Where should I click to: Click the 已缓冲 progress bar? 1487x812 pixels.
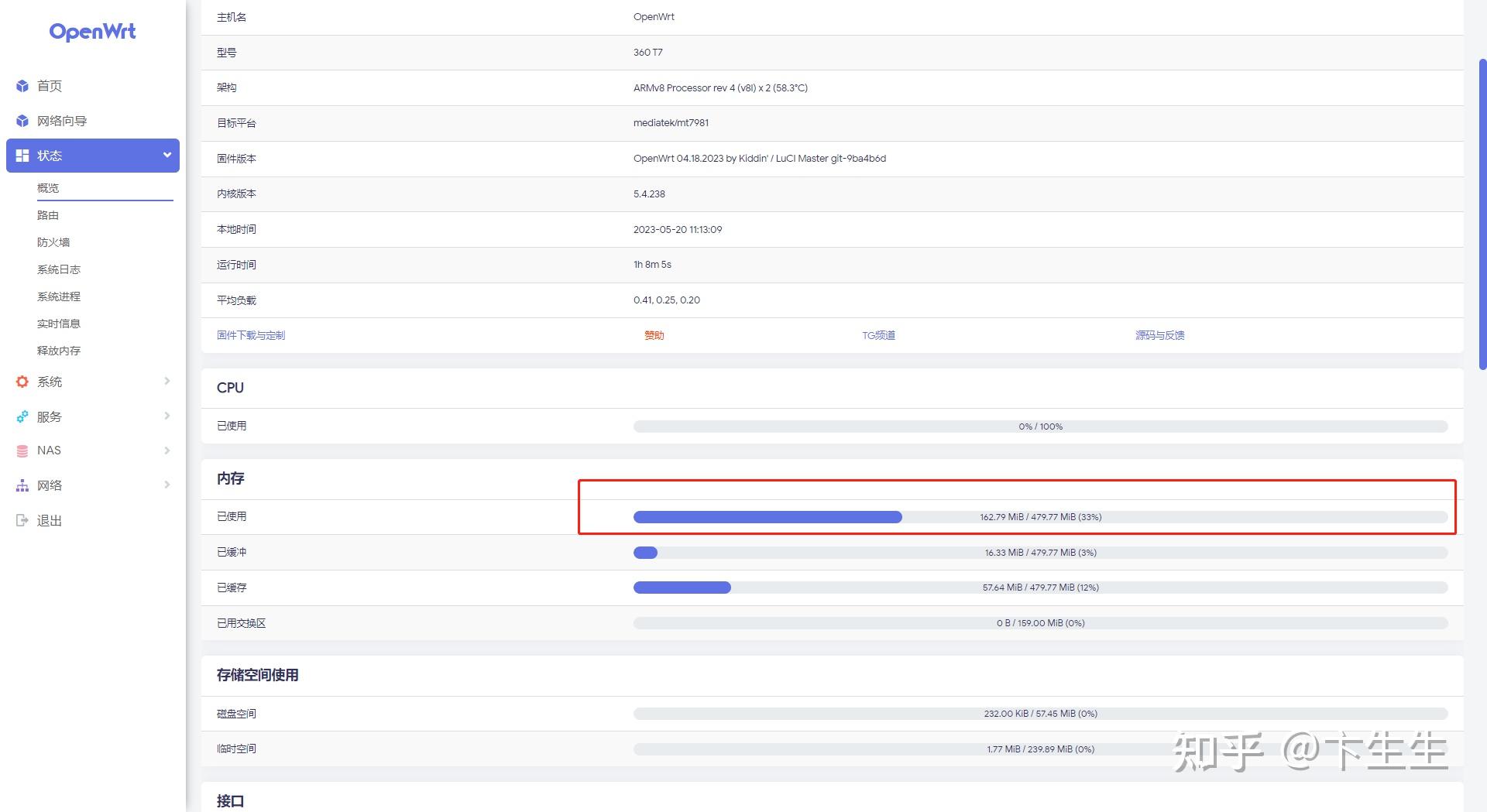click(x=1040, y=553)
